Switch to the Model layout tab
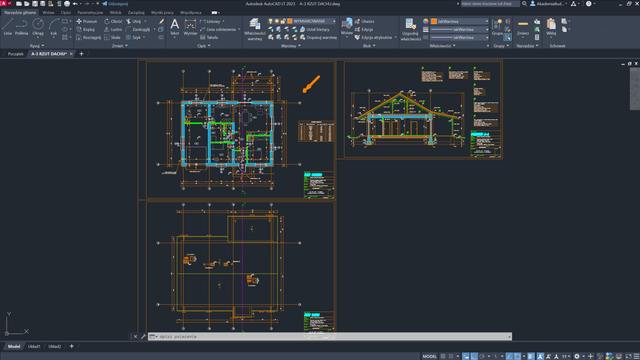640x360 pixels. point(14,347)
